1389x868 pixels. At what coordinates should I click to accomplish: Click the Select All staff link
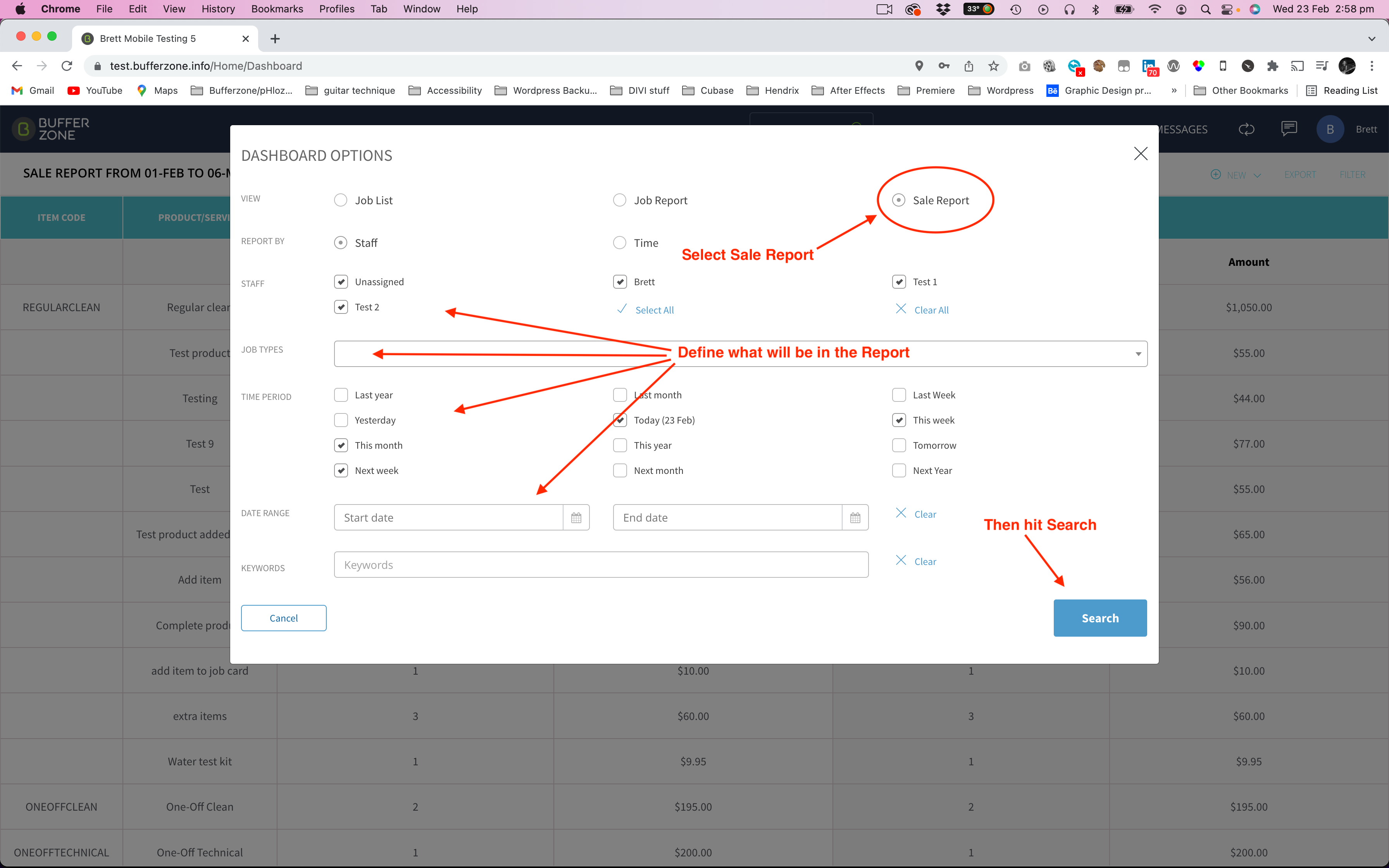click(x=654, y=310)
